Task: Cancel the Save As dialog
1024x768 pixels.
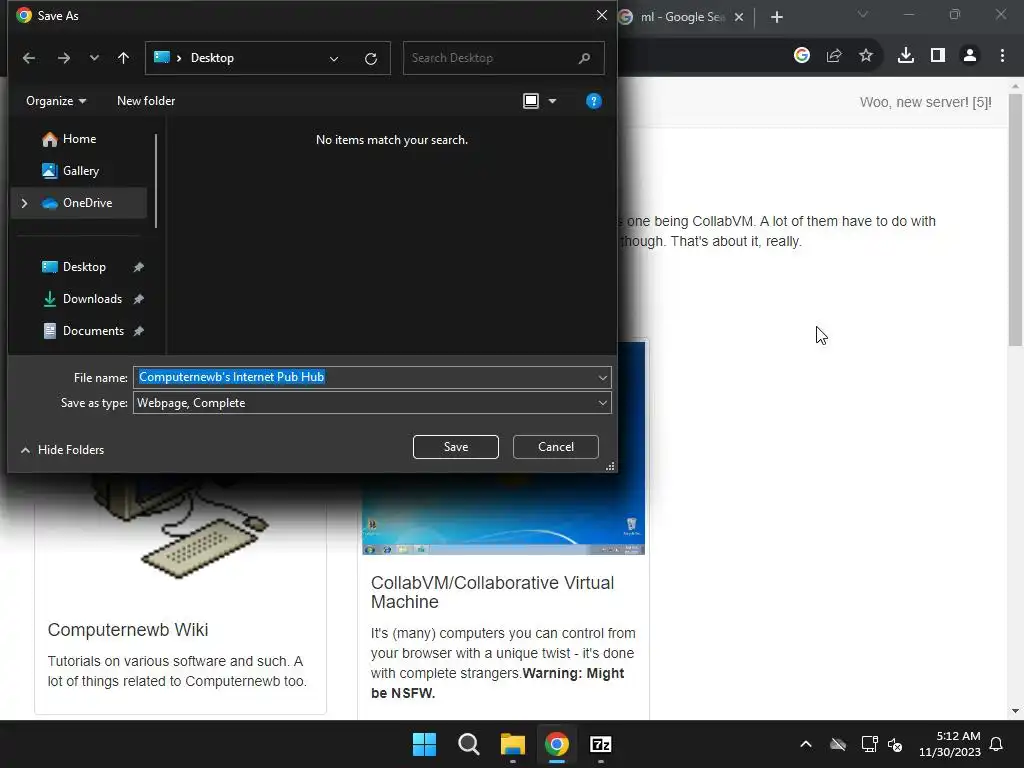Action: click(556, 447)
